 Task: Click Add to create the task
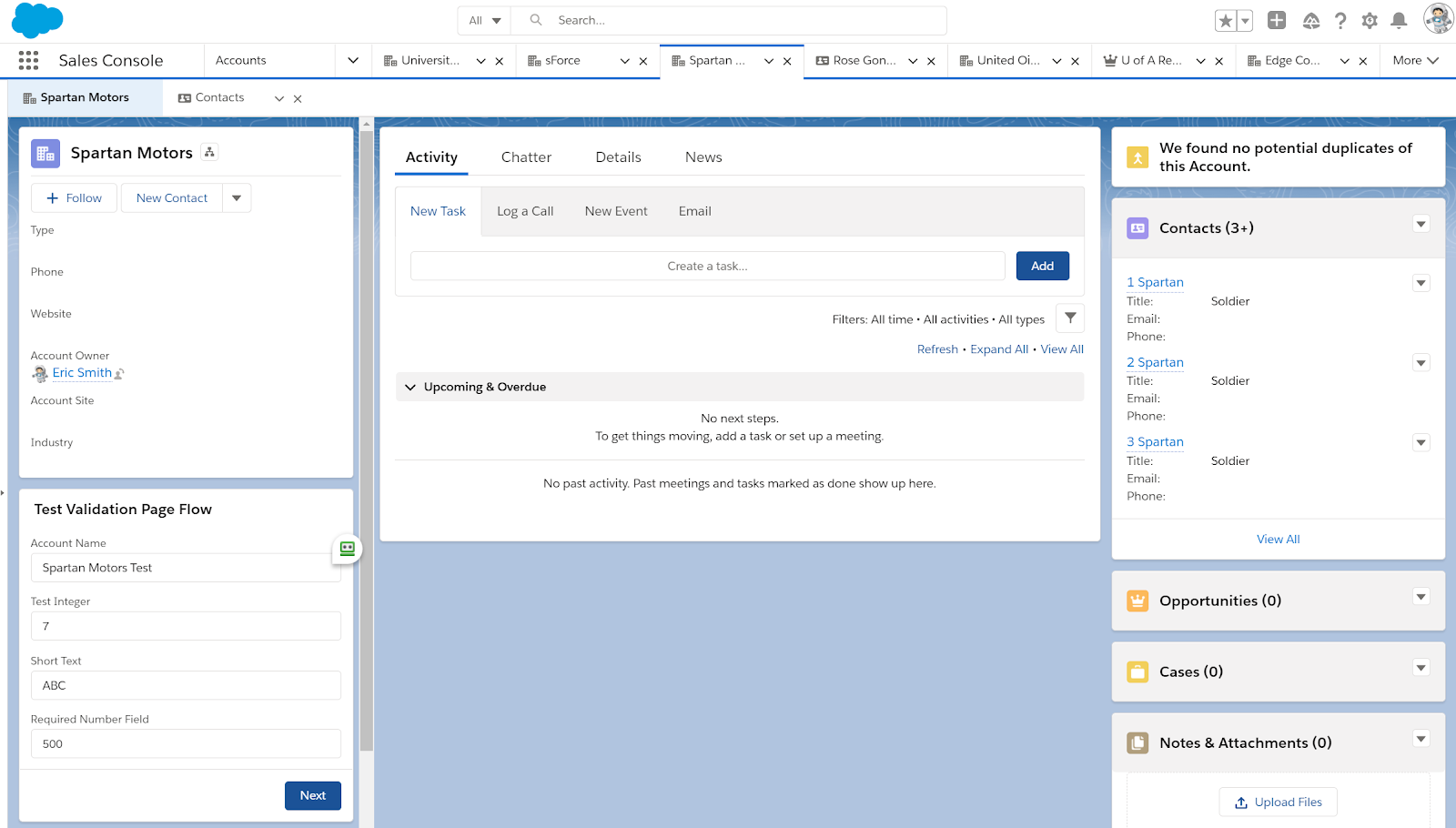[x=1043, y=266]
